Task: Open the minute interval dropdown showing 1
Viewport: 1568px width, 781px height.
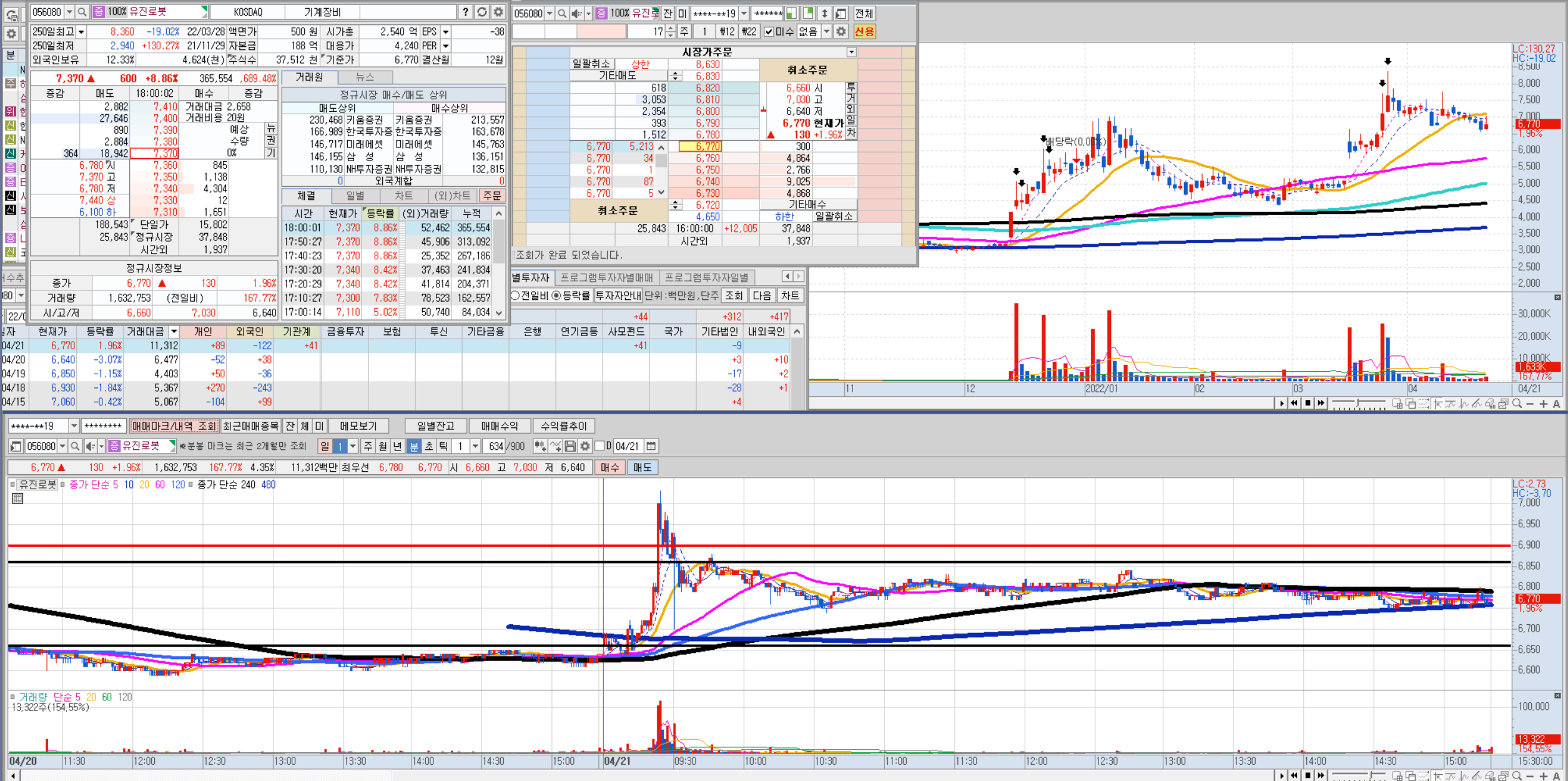Action: (x=475, y=446)
